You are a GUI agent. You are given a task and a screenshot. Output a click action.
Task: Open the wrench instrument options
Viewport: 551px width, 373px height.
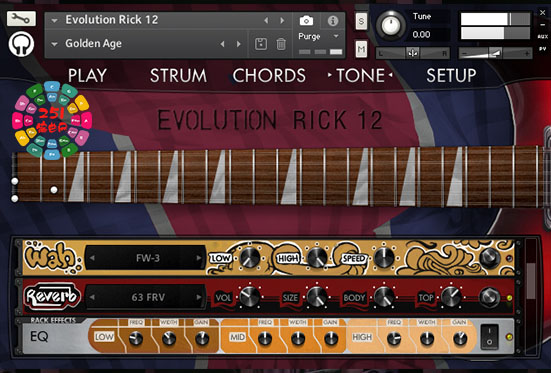[21, 18]
